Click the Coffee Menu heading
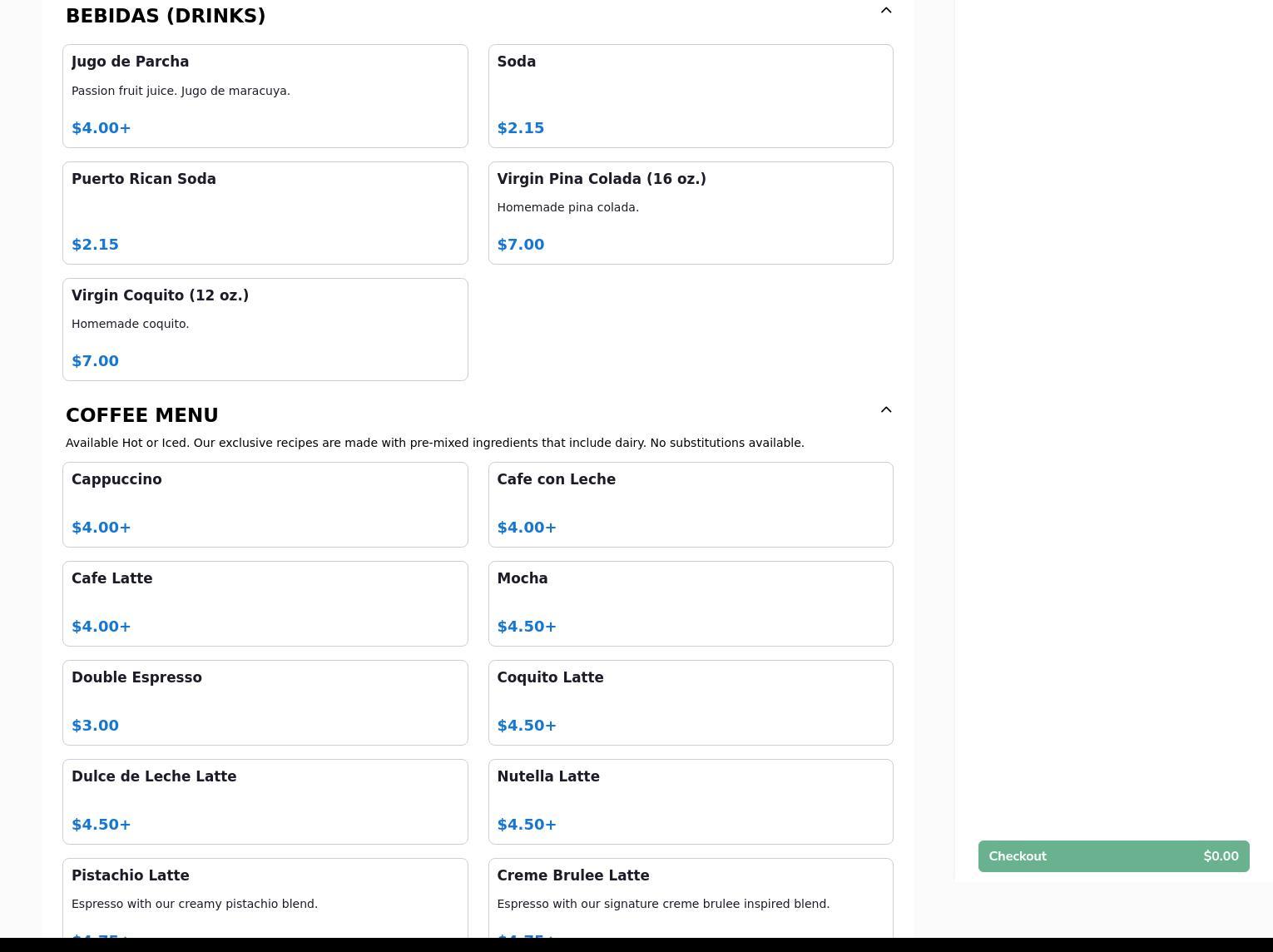The height and width of the screenshot is (952, 1273). (142, 415)
